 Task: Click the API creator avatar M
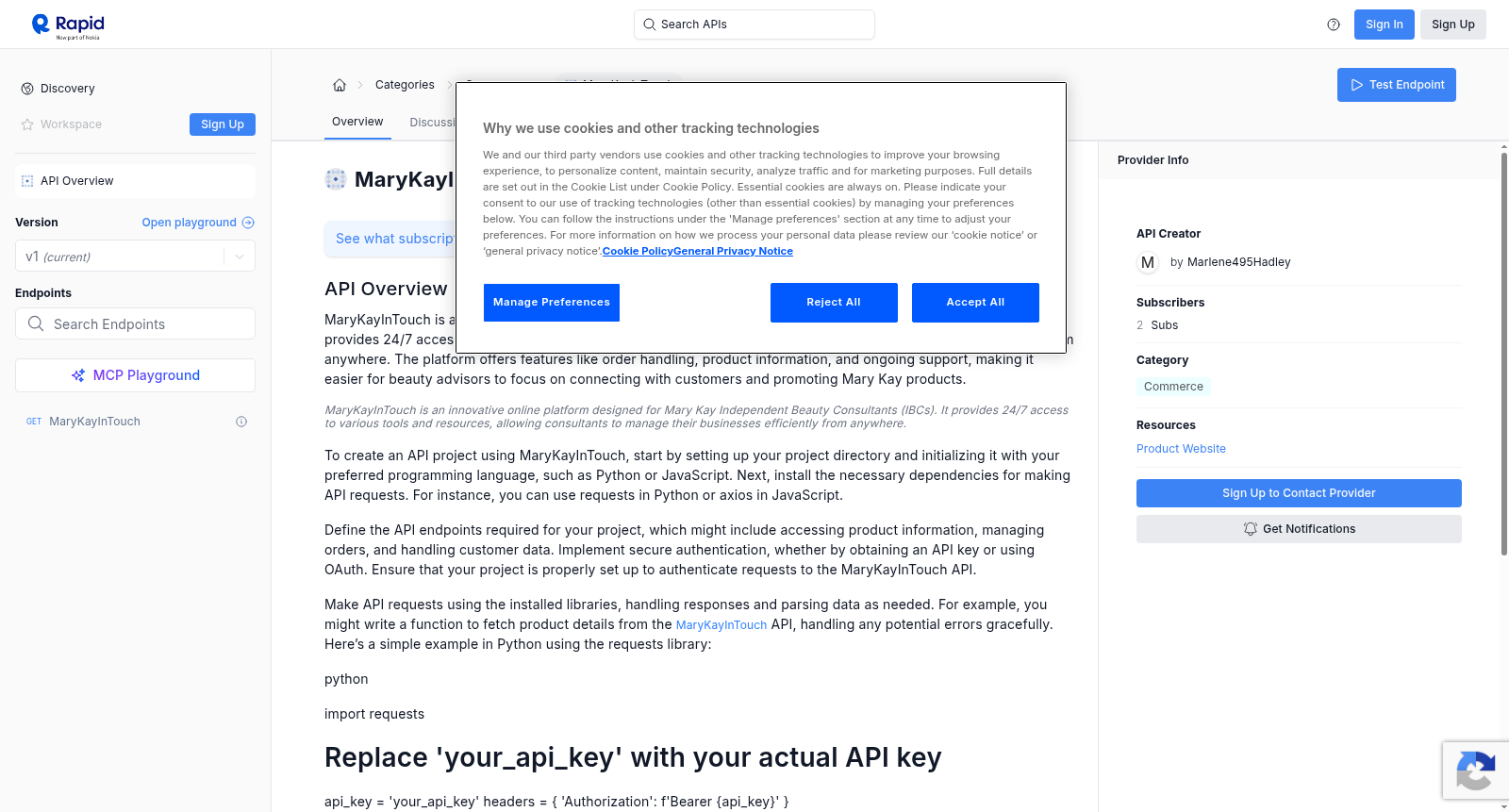click(x=1148, y=262)
